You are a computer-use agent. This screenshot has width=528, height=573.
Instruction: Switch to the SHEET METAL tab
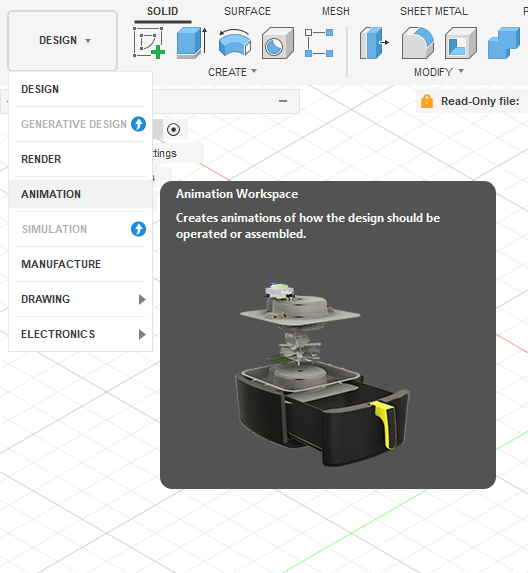coord(434,11)
